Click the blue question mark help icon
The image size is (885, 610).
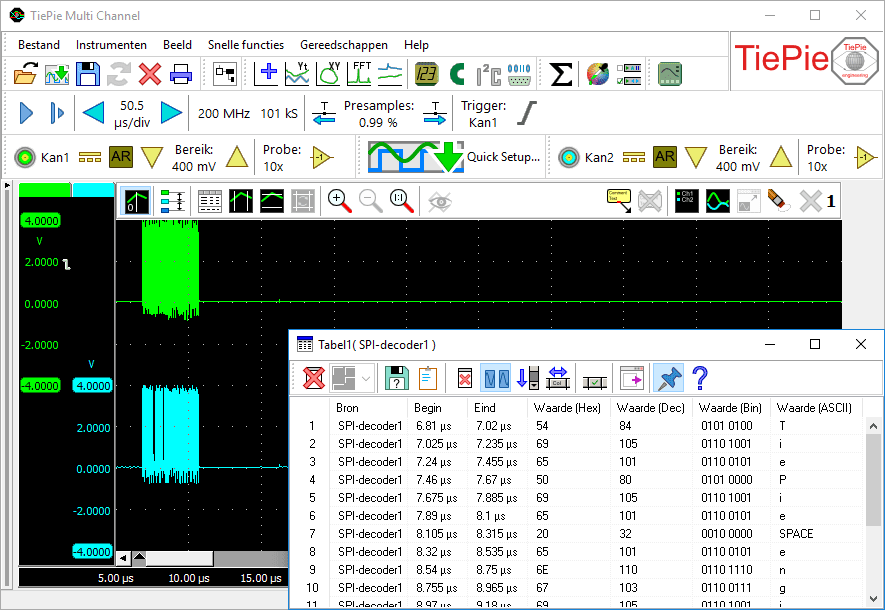699,378
